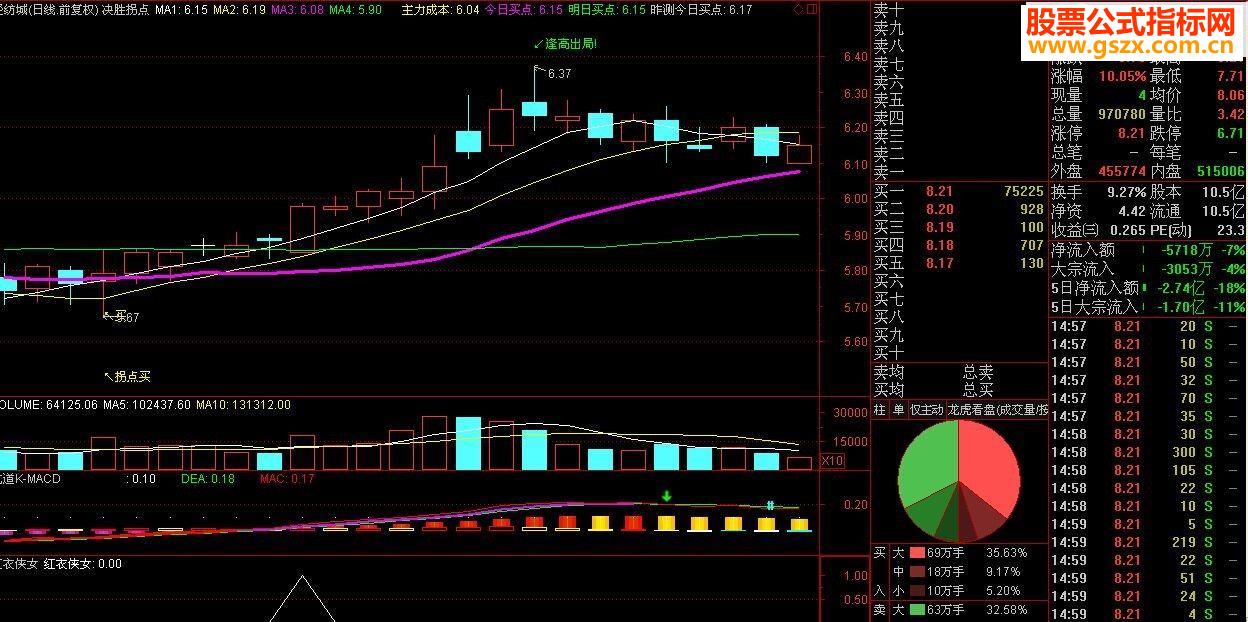Click the 跌停 6.71 value
Image resolution: width=1248 pixels, height=622 pixels.
1230,133
